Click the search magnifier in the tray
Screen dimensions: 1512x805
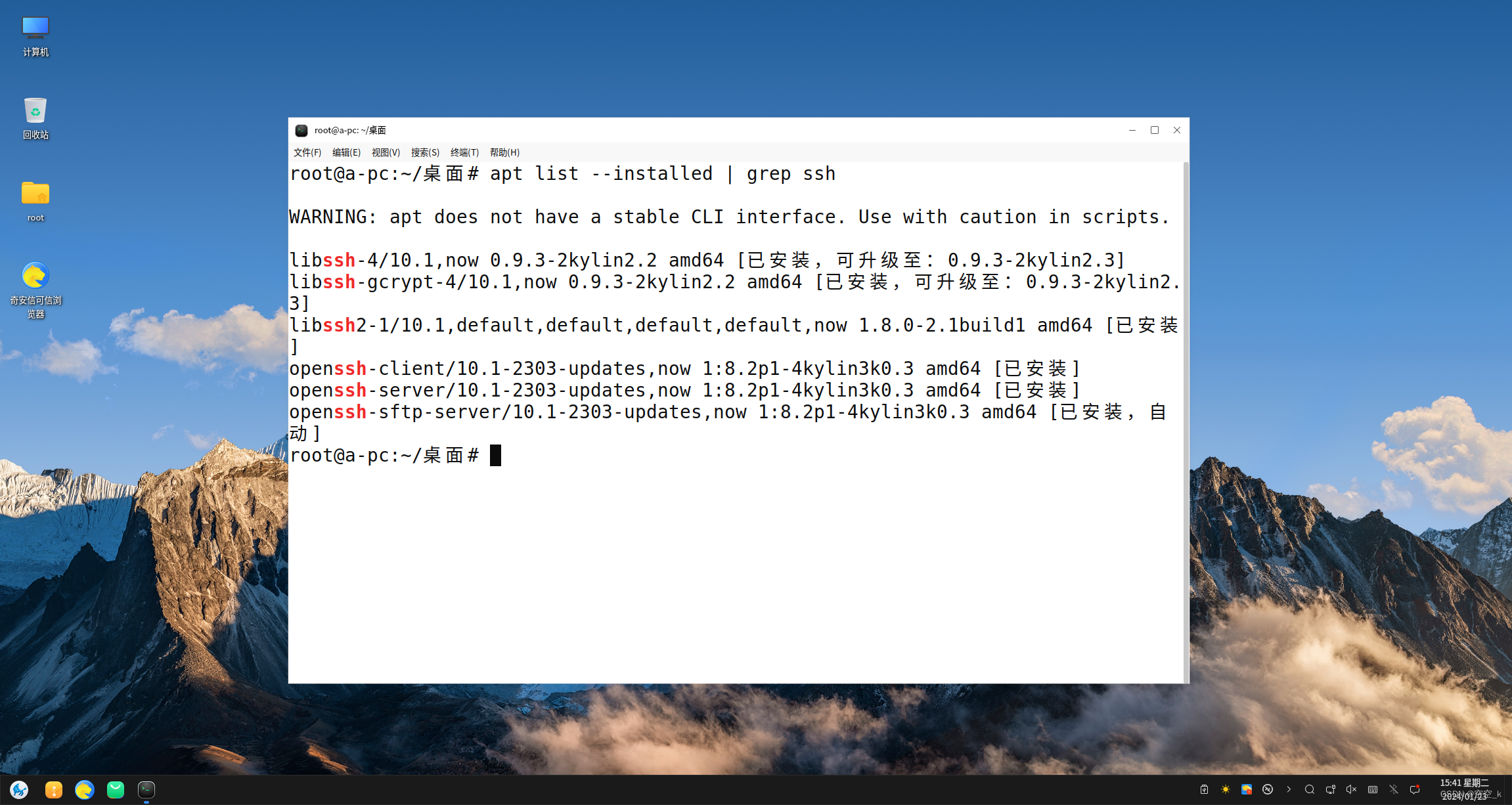pos(1309,789)
